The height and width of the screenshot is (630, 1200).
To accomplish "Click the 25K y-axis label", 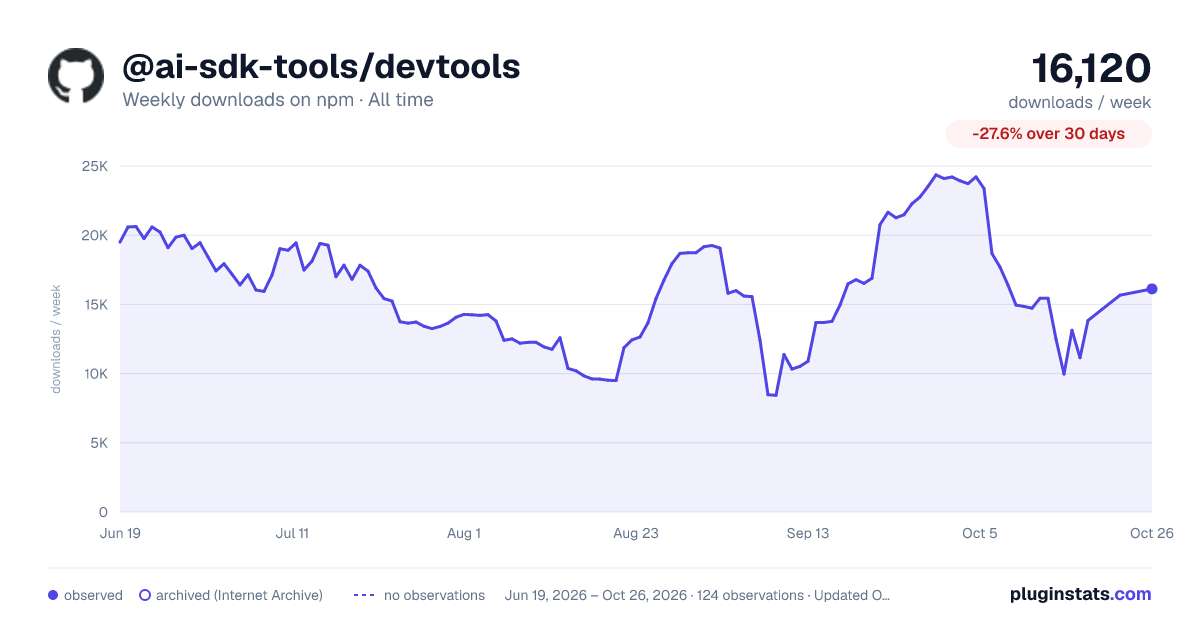I will tap(94, 166).
